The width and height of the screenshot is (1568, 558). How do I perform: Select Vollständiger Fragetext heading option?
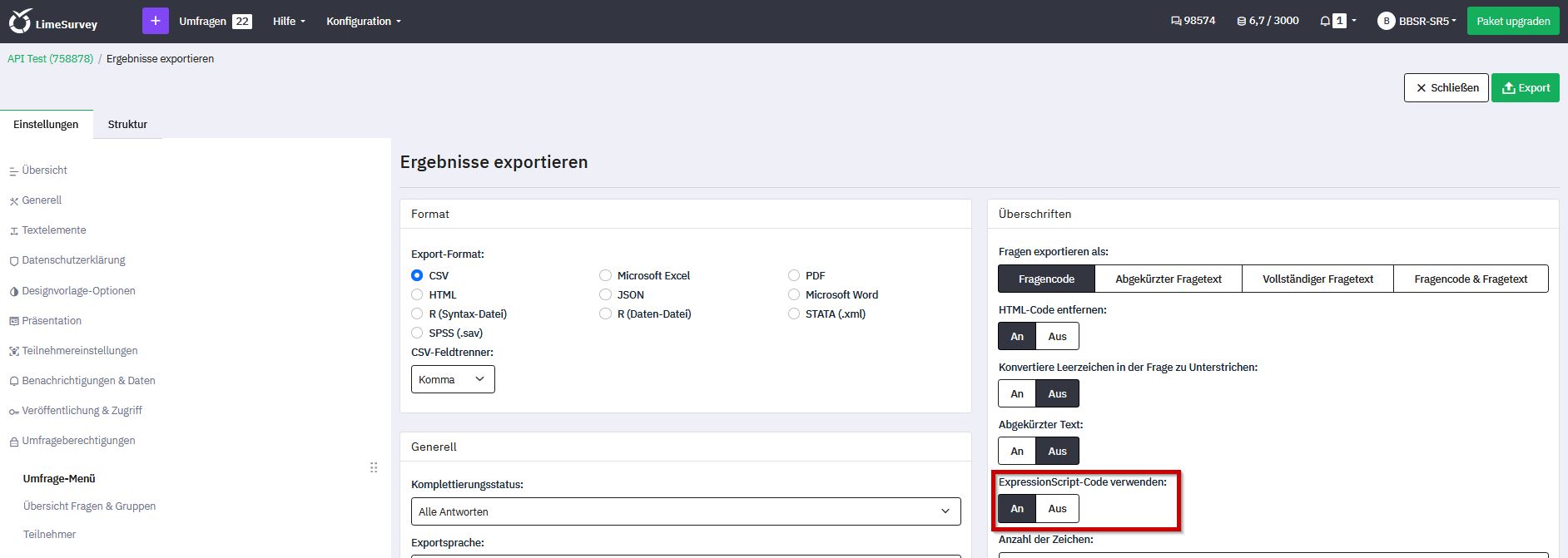pyautogui.click(x=1317, y=279)
